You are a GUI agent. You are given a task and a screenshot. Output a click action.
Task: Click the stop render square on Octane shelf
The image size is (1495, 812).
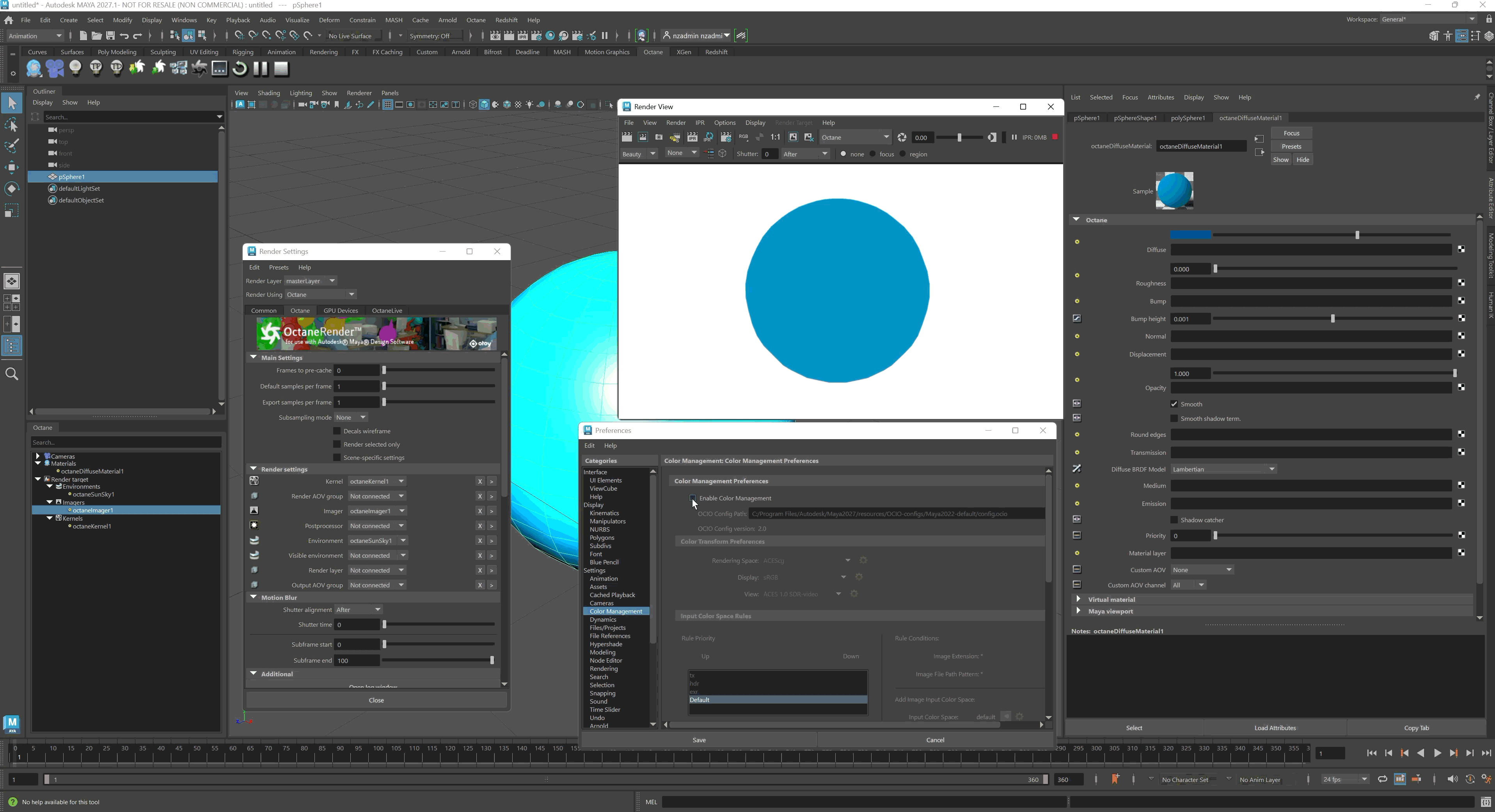[x=281, y=69]
